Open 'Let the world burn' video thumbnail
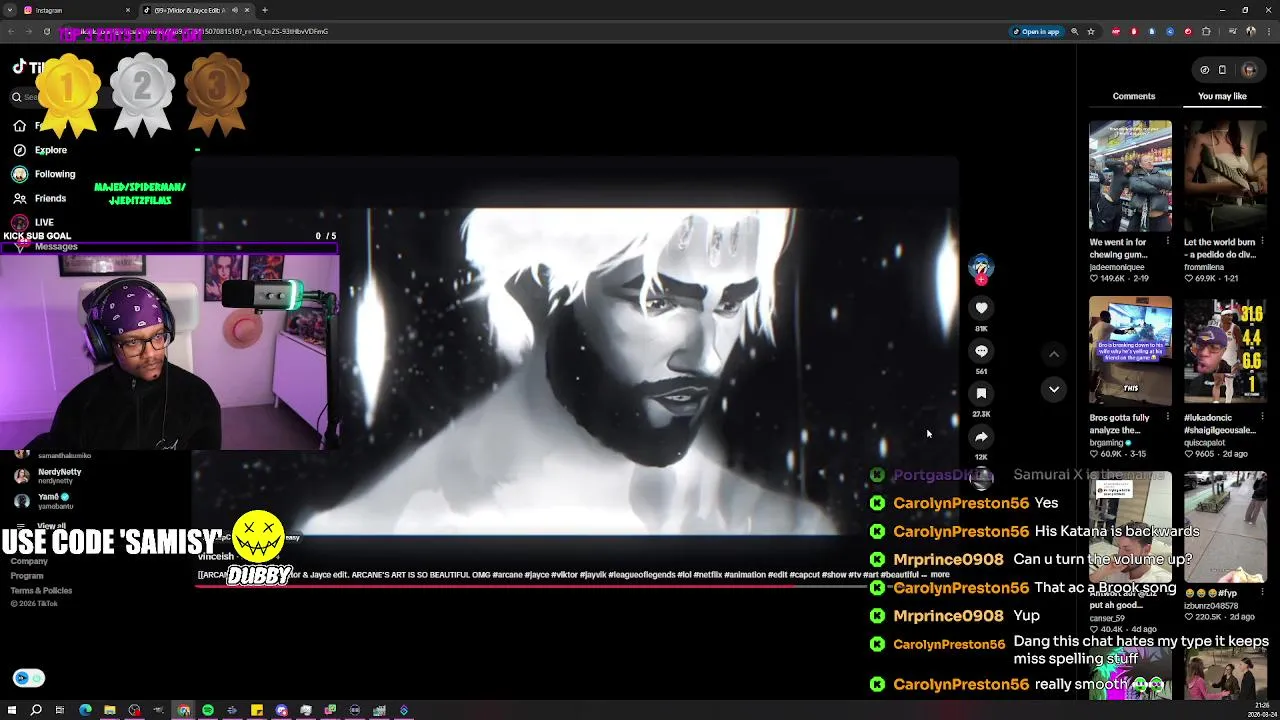Image resolution: width=1280 pixels, height=720 pixels. click(x=1225, y=176)
